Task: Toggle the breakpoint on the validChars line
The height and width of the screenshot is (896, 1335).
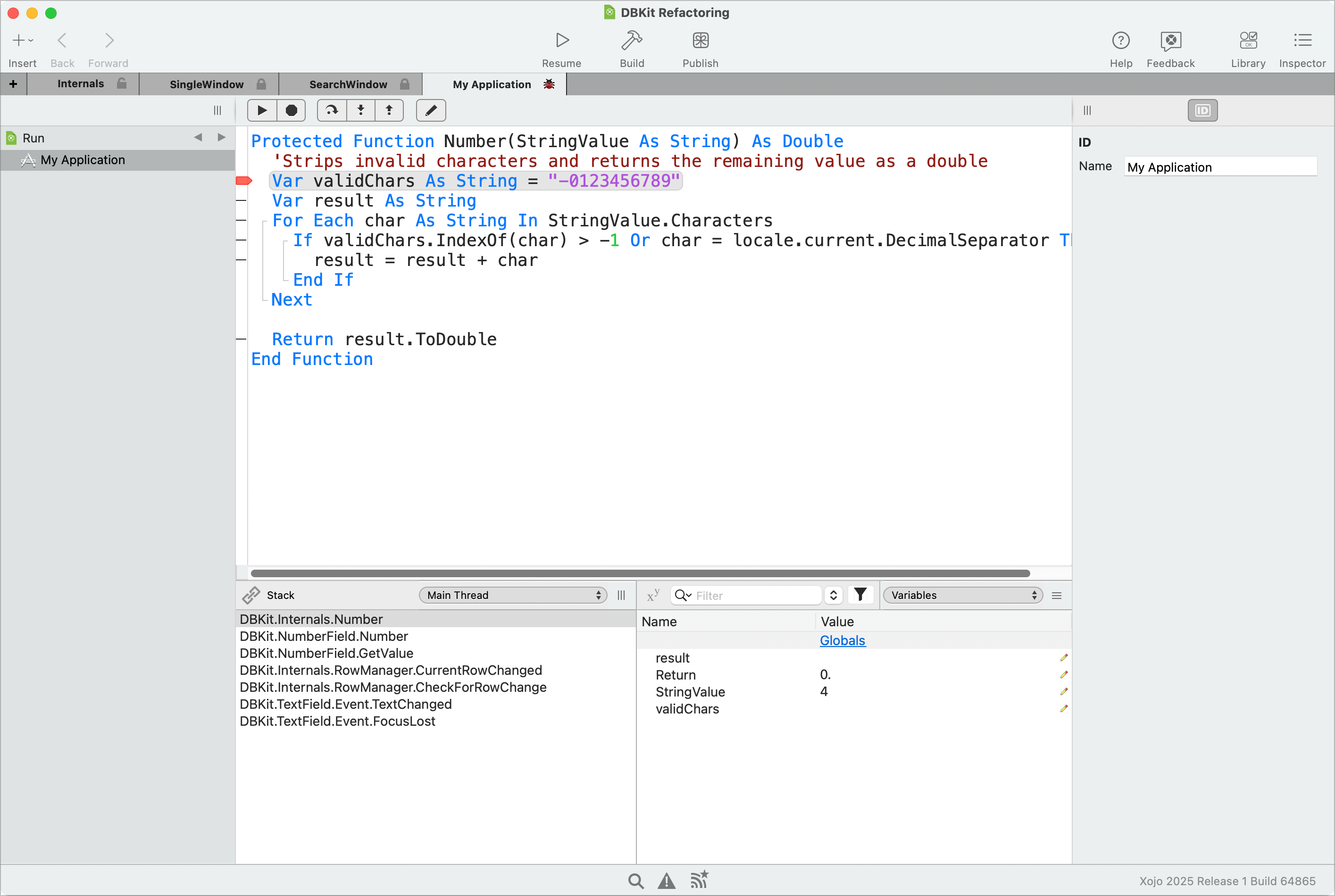Action: point(244,181)
